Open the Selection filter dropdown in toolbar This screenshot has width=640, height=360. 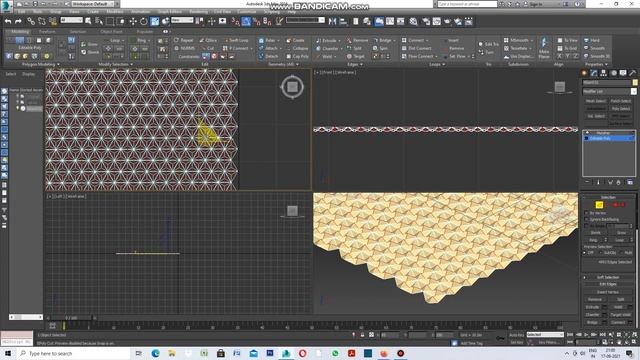71,20
